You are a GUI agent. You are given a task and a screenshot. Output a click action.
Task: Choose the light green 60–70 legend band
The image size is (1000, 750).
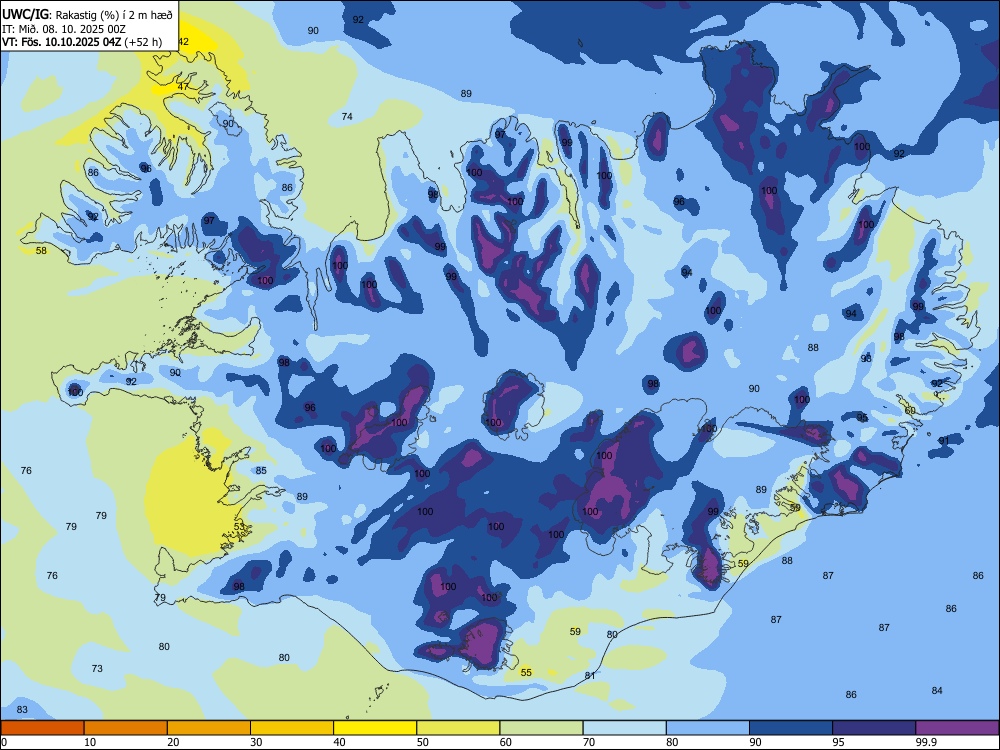coord(541,728)
